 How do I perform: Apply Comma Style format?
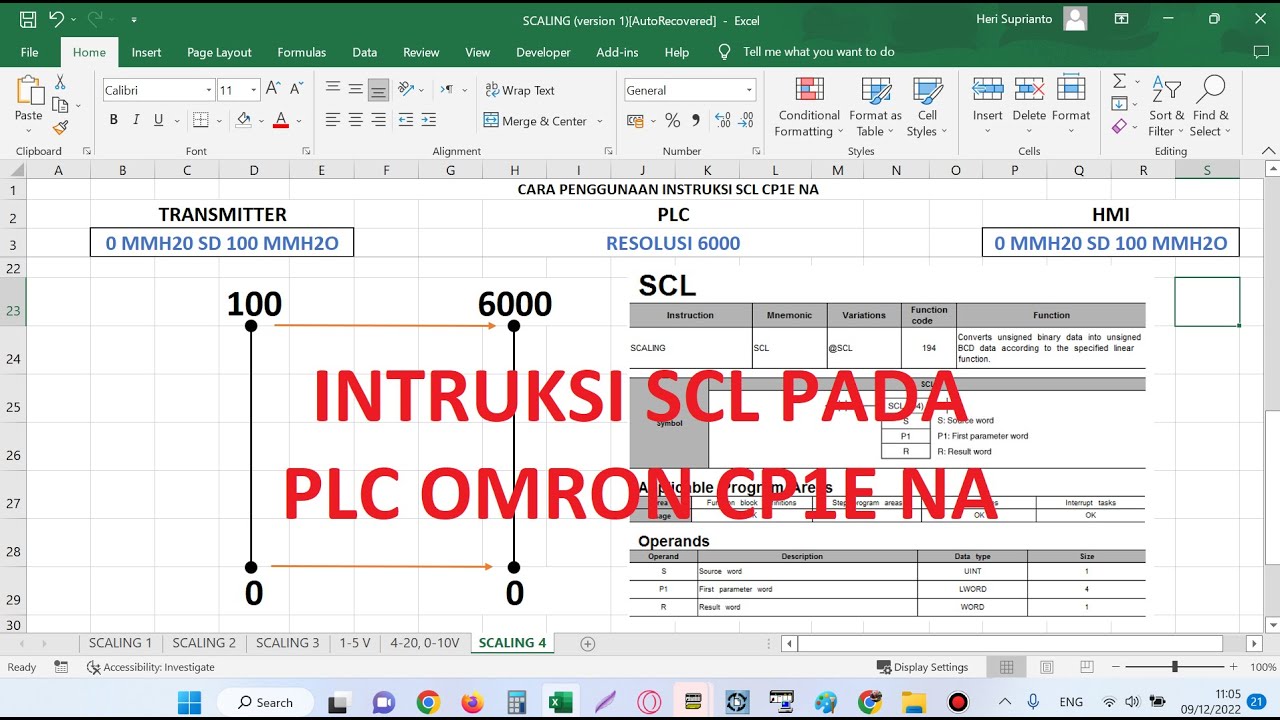[695, 121]
